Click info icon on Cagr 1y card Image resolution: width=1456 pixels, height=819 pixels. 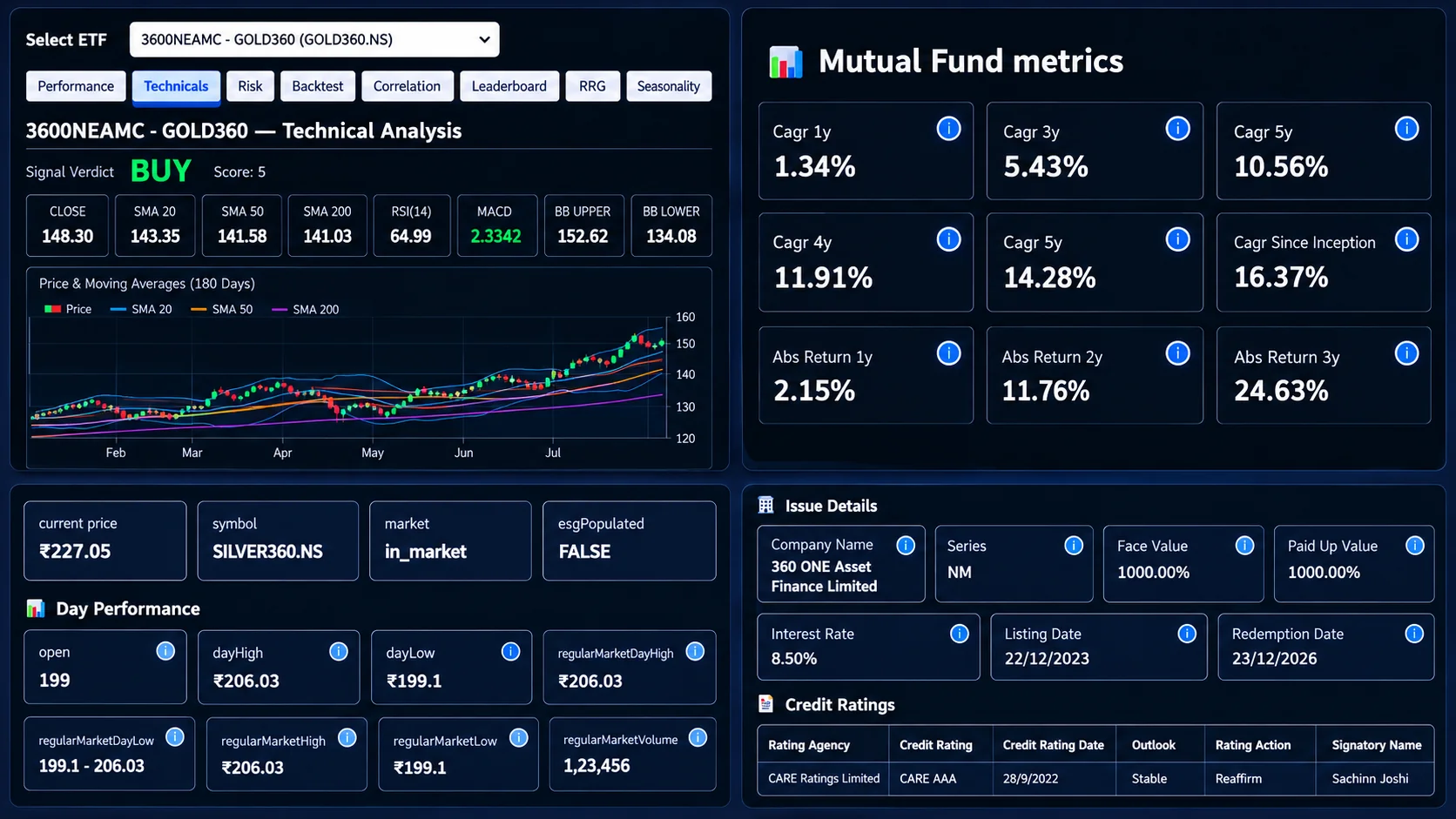pyautogui.click(x=948, y=129)
